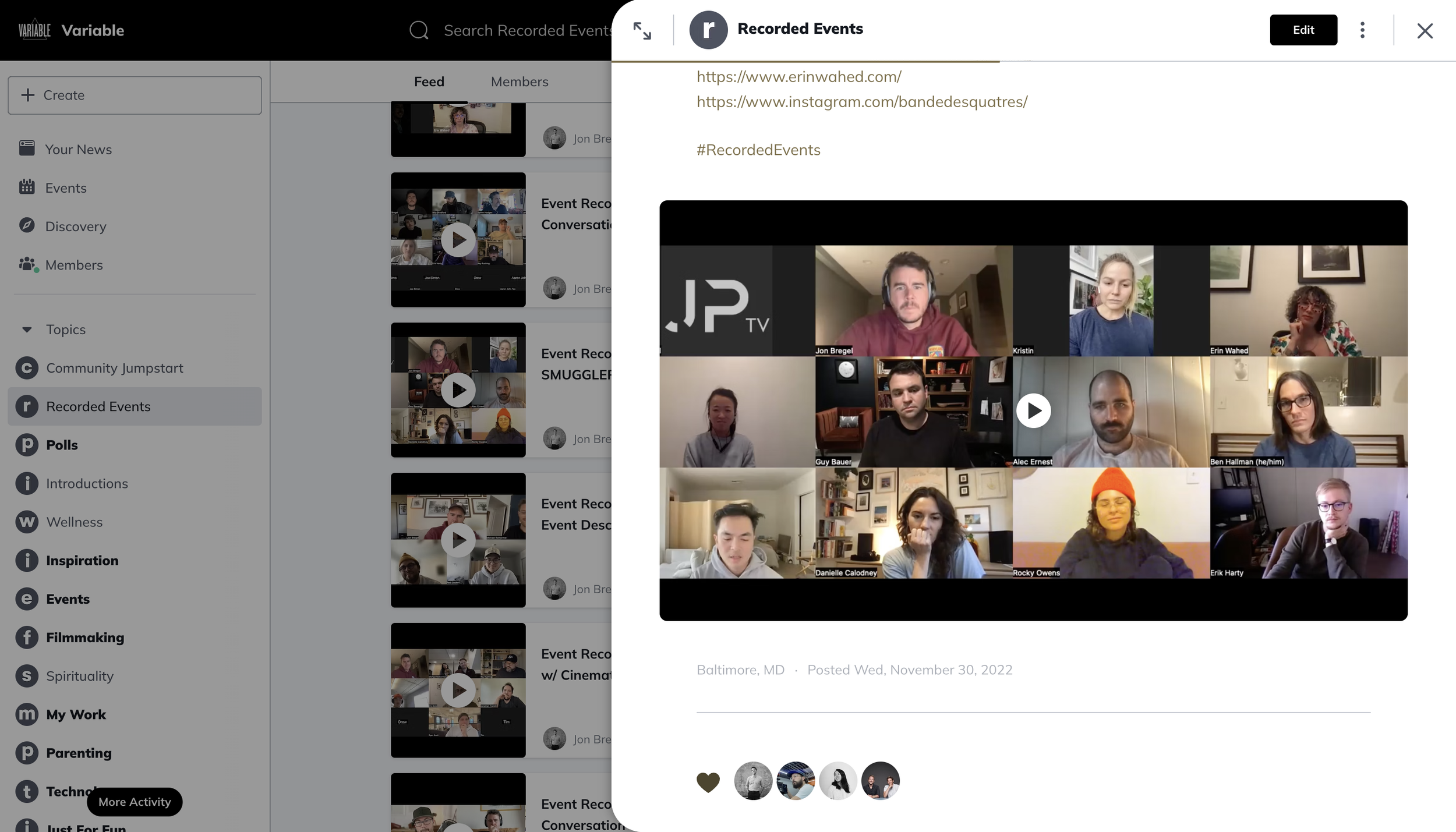Close the post panel with X
Viewport: 1456px width, 832px height.
(x=1425, y=30)
